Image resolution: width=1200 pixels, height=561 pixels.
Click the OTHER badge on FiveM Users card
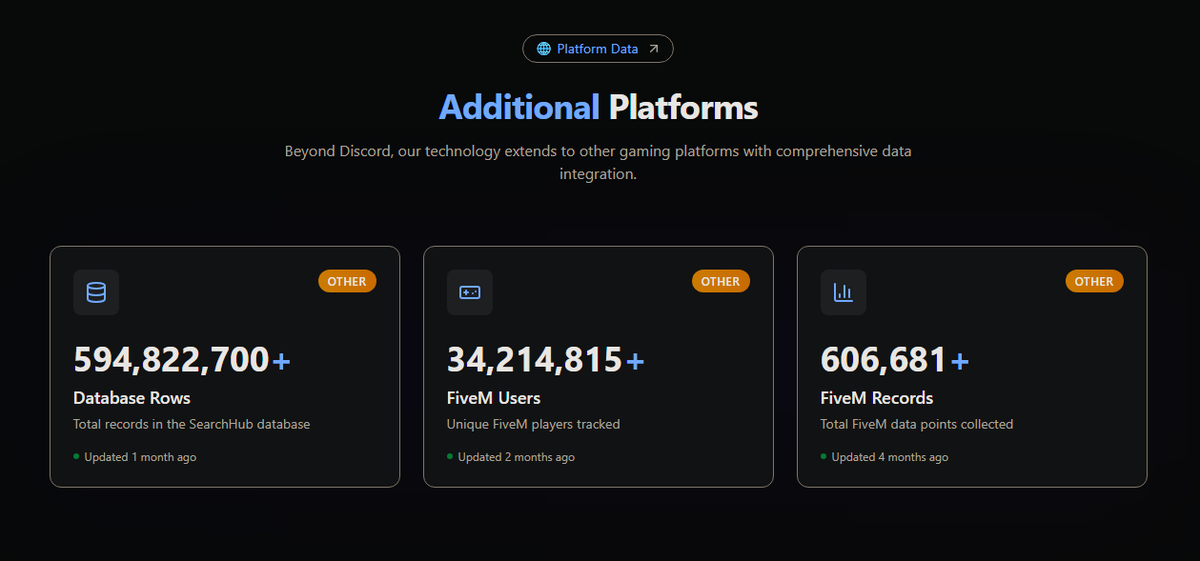coord(720,281)
